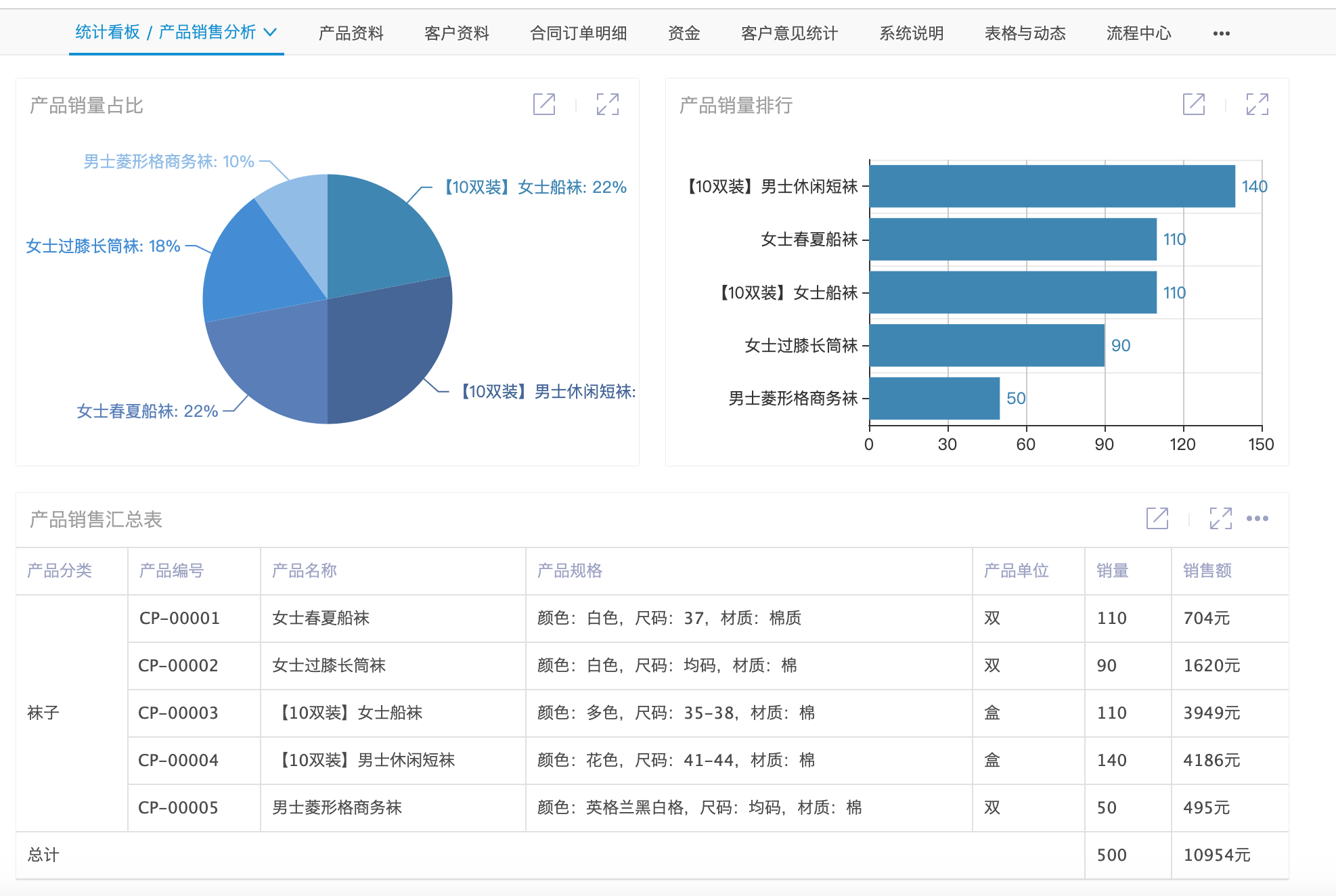
Task: Expand the 统计看板 / 产品销售分析 dropdown
Action: point(270,32)
